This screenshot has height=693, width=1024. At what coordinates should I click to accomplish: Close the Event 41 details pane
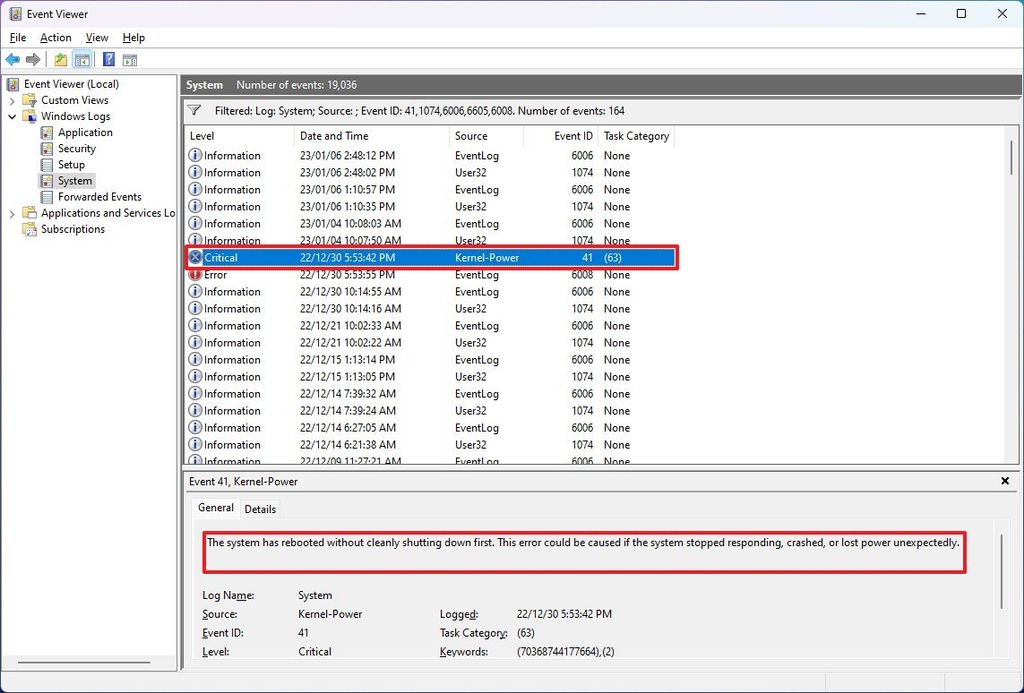click(x=1005, y=481)
